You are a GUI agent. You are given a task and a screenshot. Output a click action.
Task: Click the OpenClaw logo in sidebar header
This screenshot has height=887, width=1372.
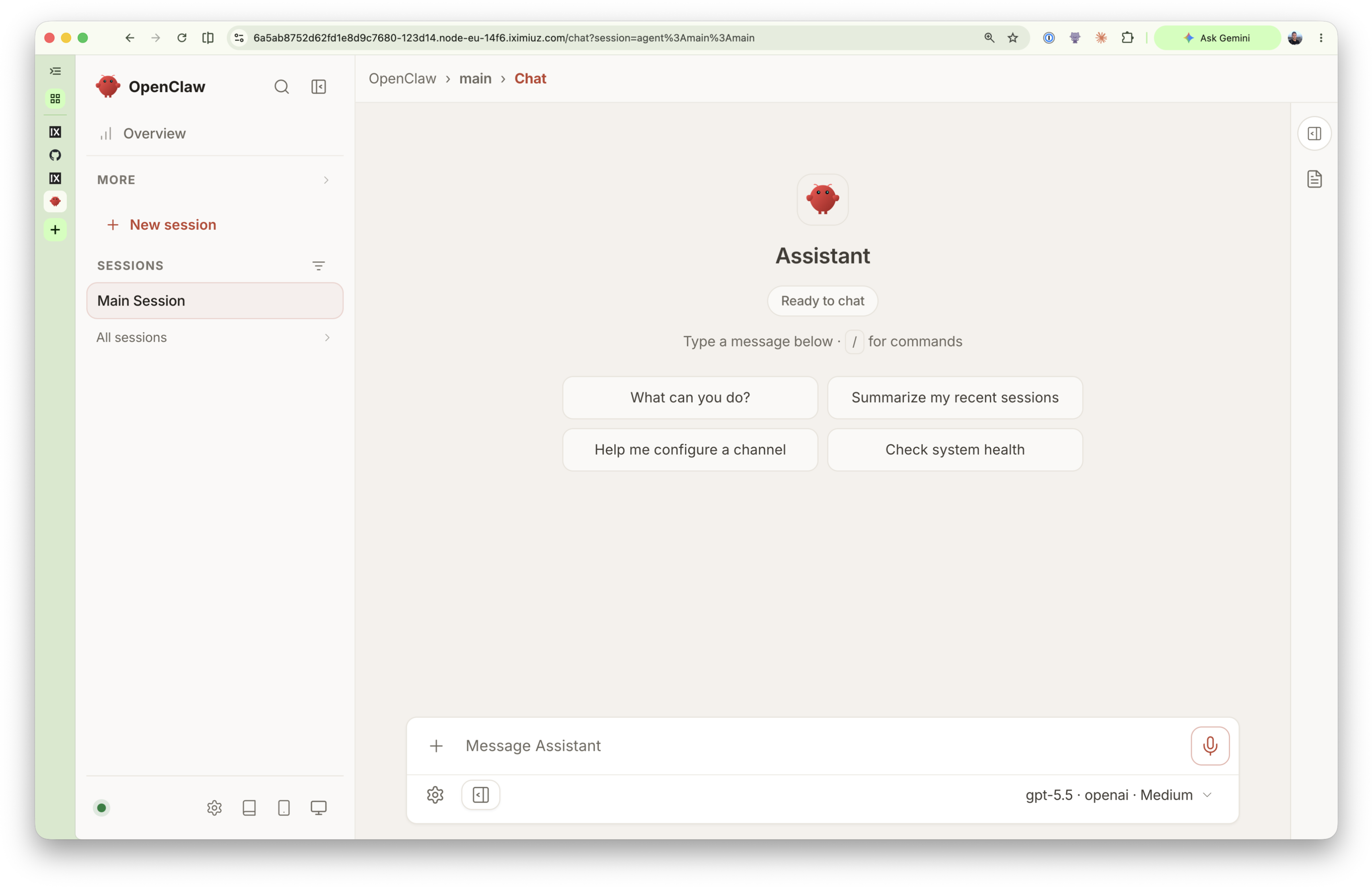(x=108, y=86)
